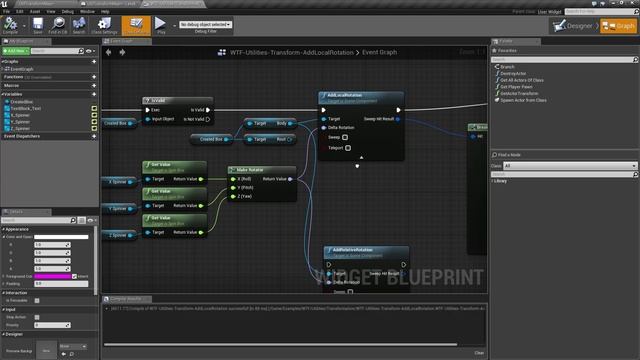Toggle visibility of X_Spinner variable
This screenshot has height=360, width=640.
click(x=94, y=115)
